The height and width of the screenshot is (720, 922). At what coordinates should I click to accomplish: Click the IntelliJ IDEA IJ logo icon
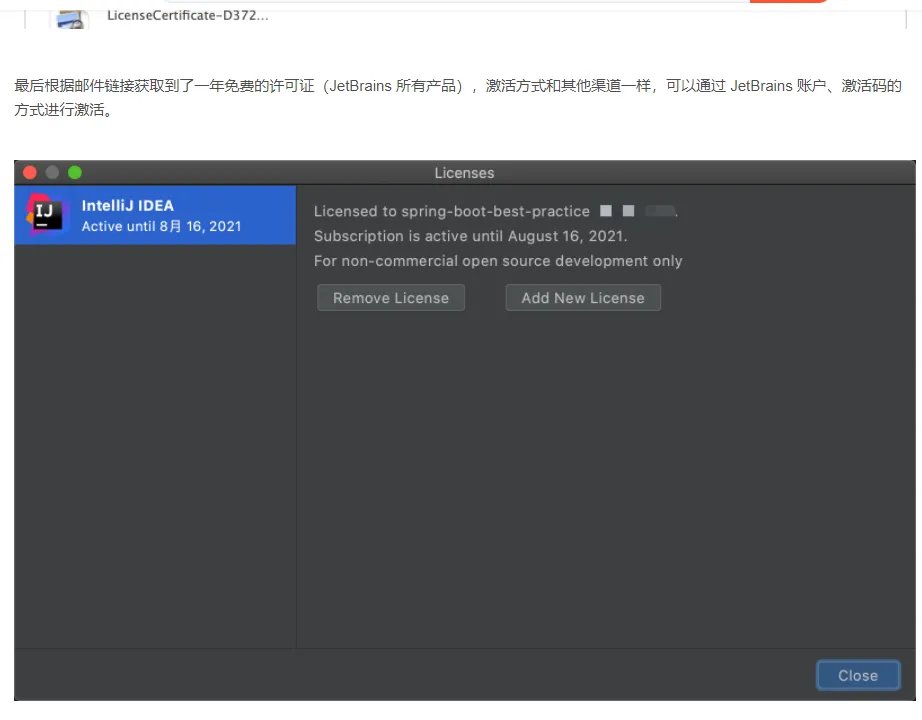pos(45,214)
